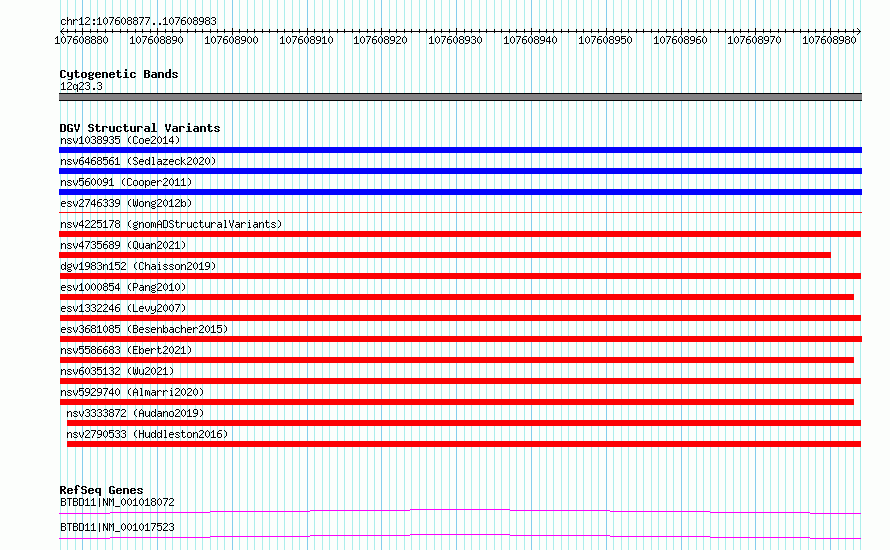The image size is (890, 550).
Task: Click the blue bar under nsv6468561
Action: (x=460, y=171)
